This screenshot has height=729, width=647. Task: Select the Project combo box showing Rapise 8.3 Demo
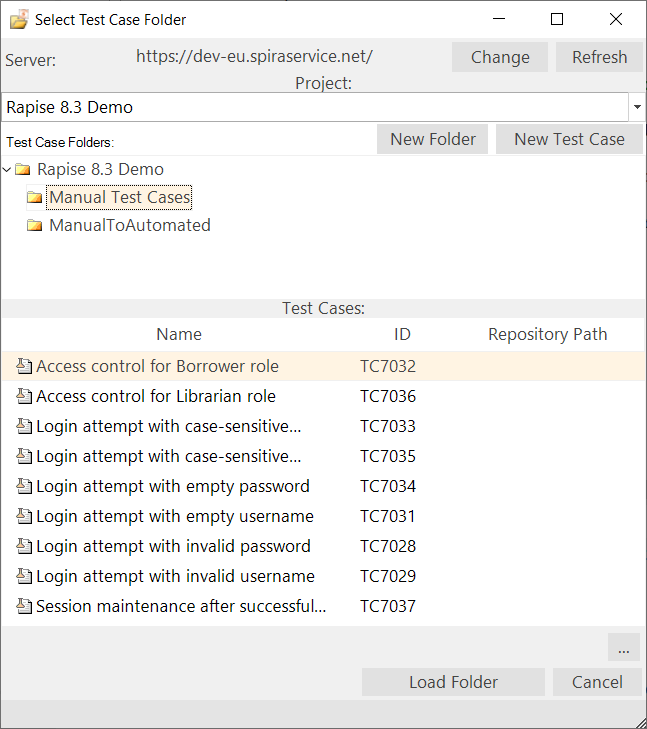click(x=315, y=107)
